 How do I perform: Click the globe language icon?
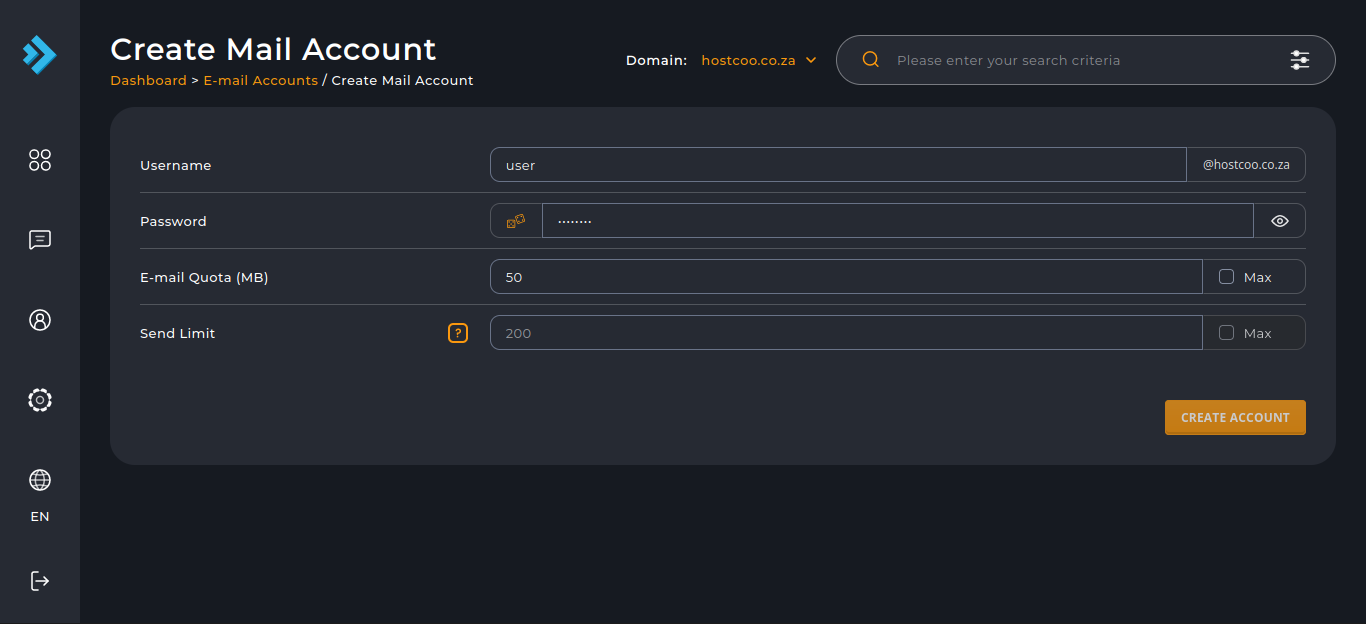click(40, 480)
